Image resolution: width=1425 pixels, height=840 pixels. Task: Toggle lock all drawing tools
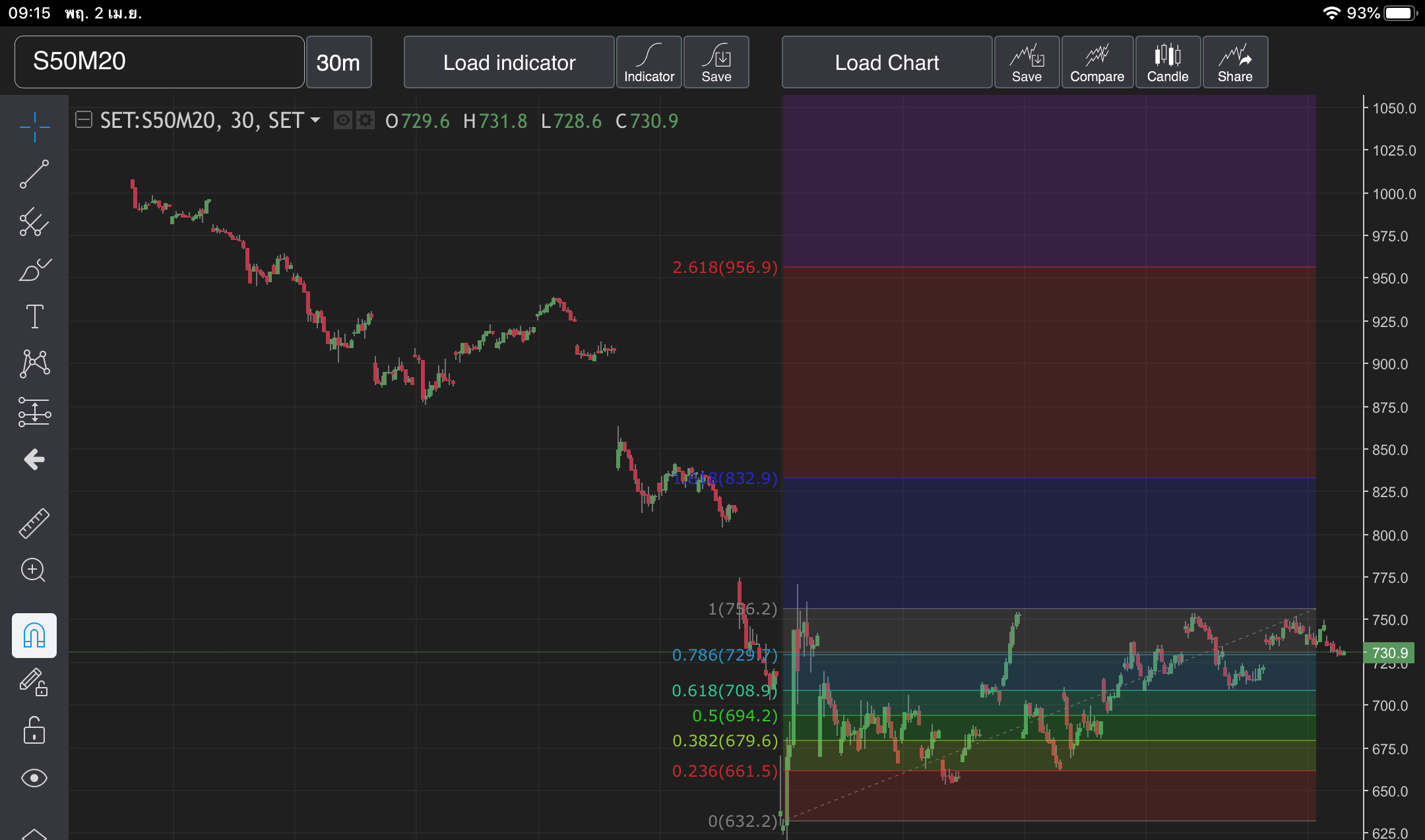click(34, 731)
